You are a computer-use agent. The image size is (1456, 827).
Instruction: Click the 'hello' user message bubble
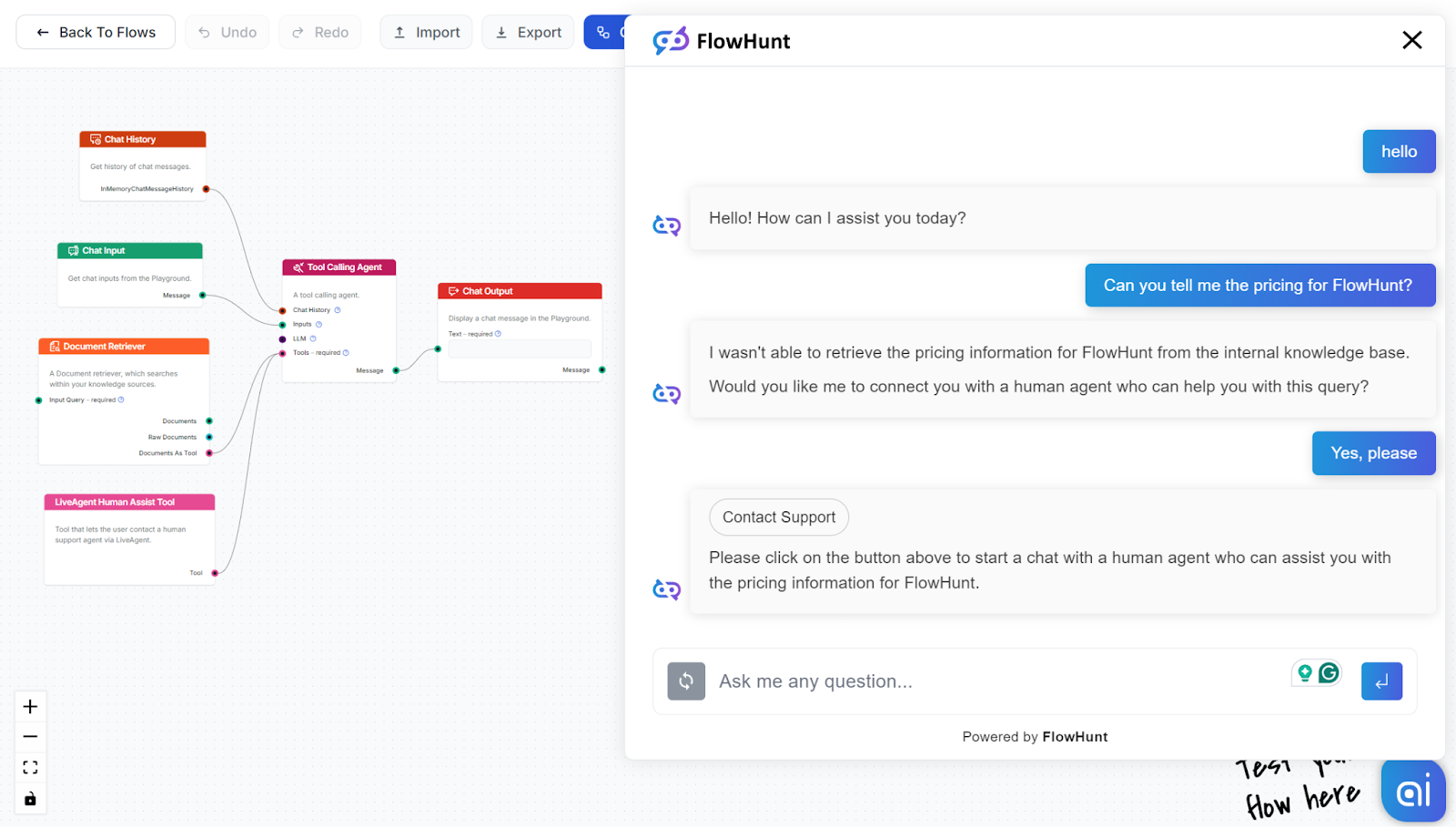[x=1399, y=152]
